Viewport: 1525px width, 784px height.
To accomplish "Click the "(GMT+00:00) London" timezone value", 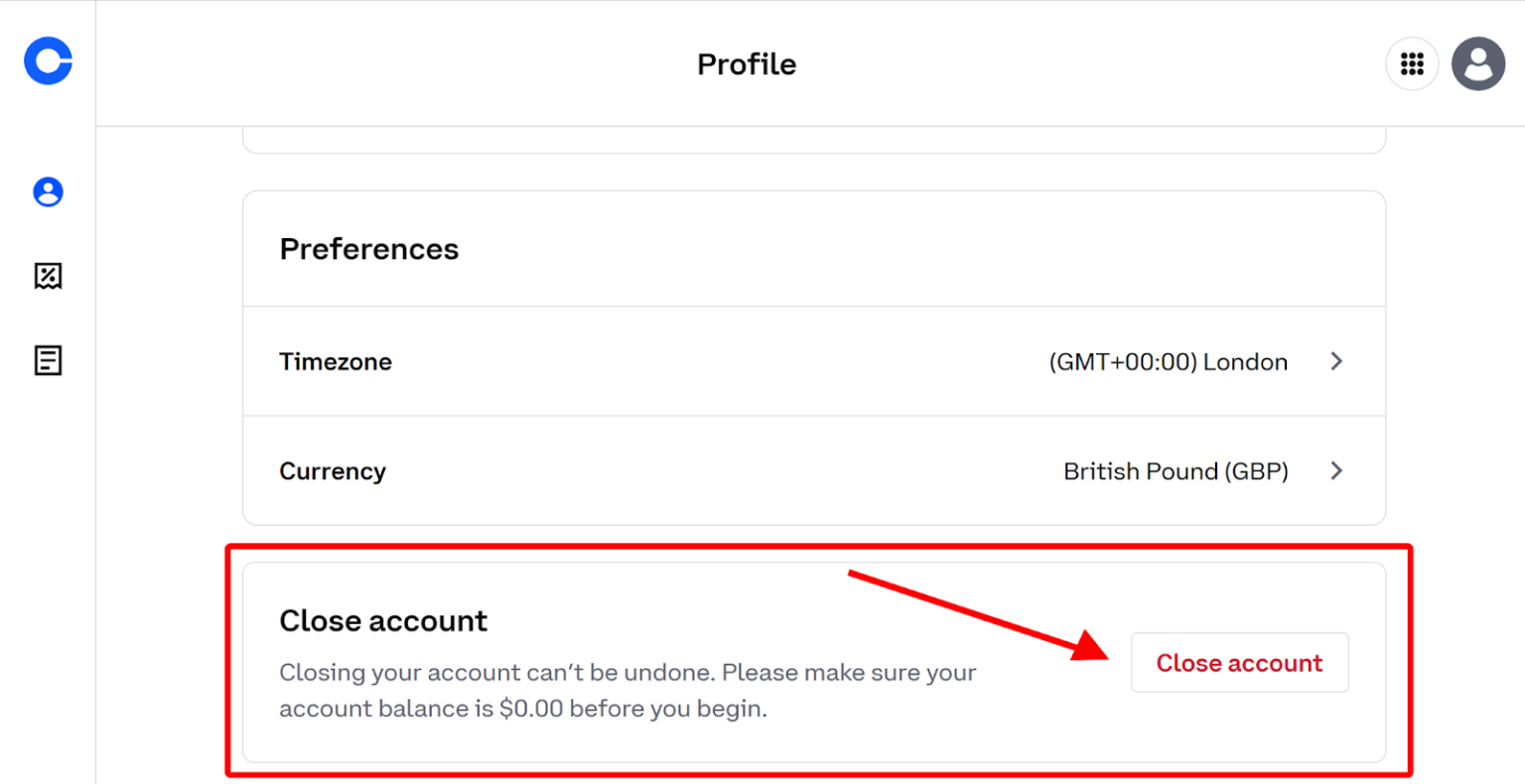I will click(1169, 361).
